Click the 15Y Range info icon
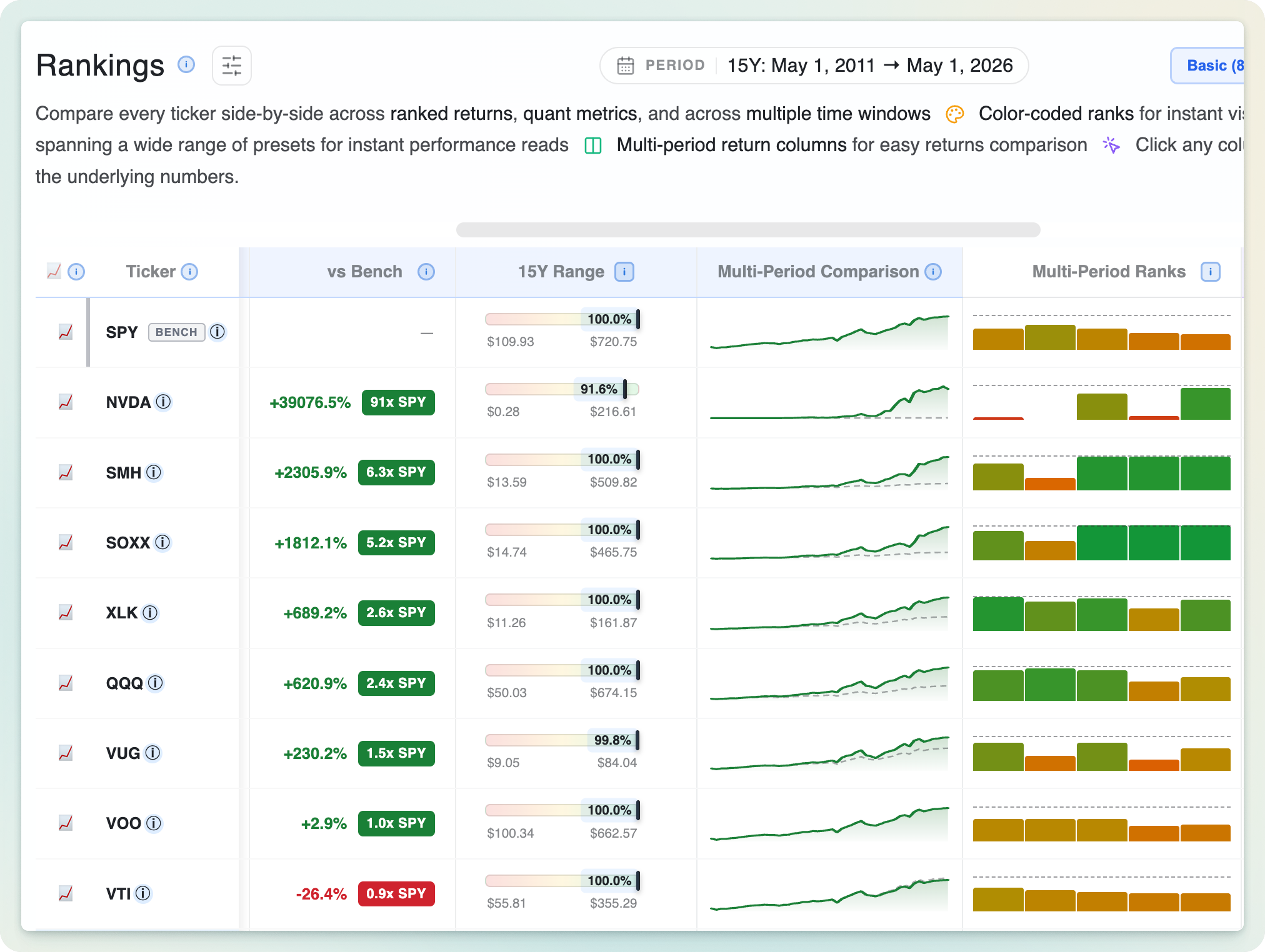 [624, 272]
